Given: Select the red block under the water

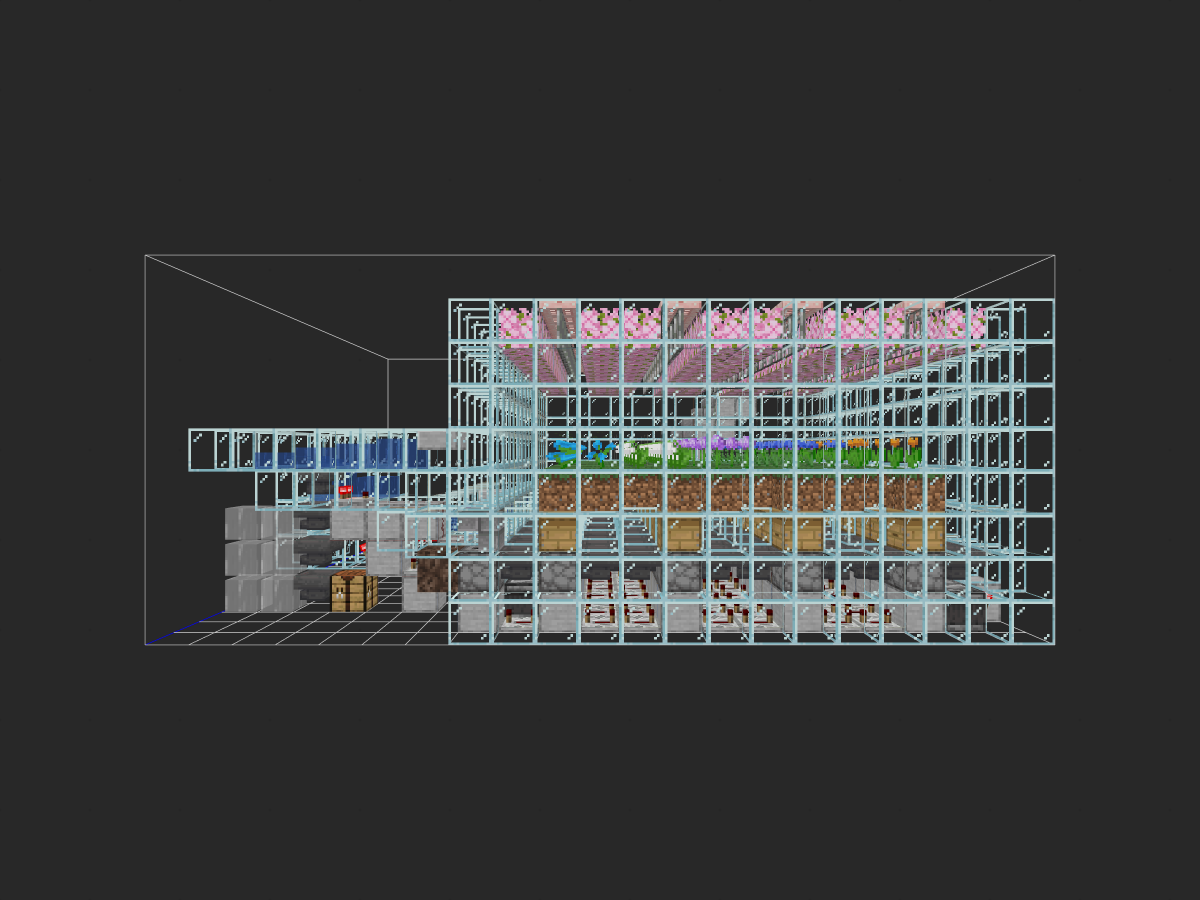Looking at the screenshot, I should click(x=345, y=491).
